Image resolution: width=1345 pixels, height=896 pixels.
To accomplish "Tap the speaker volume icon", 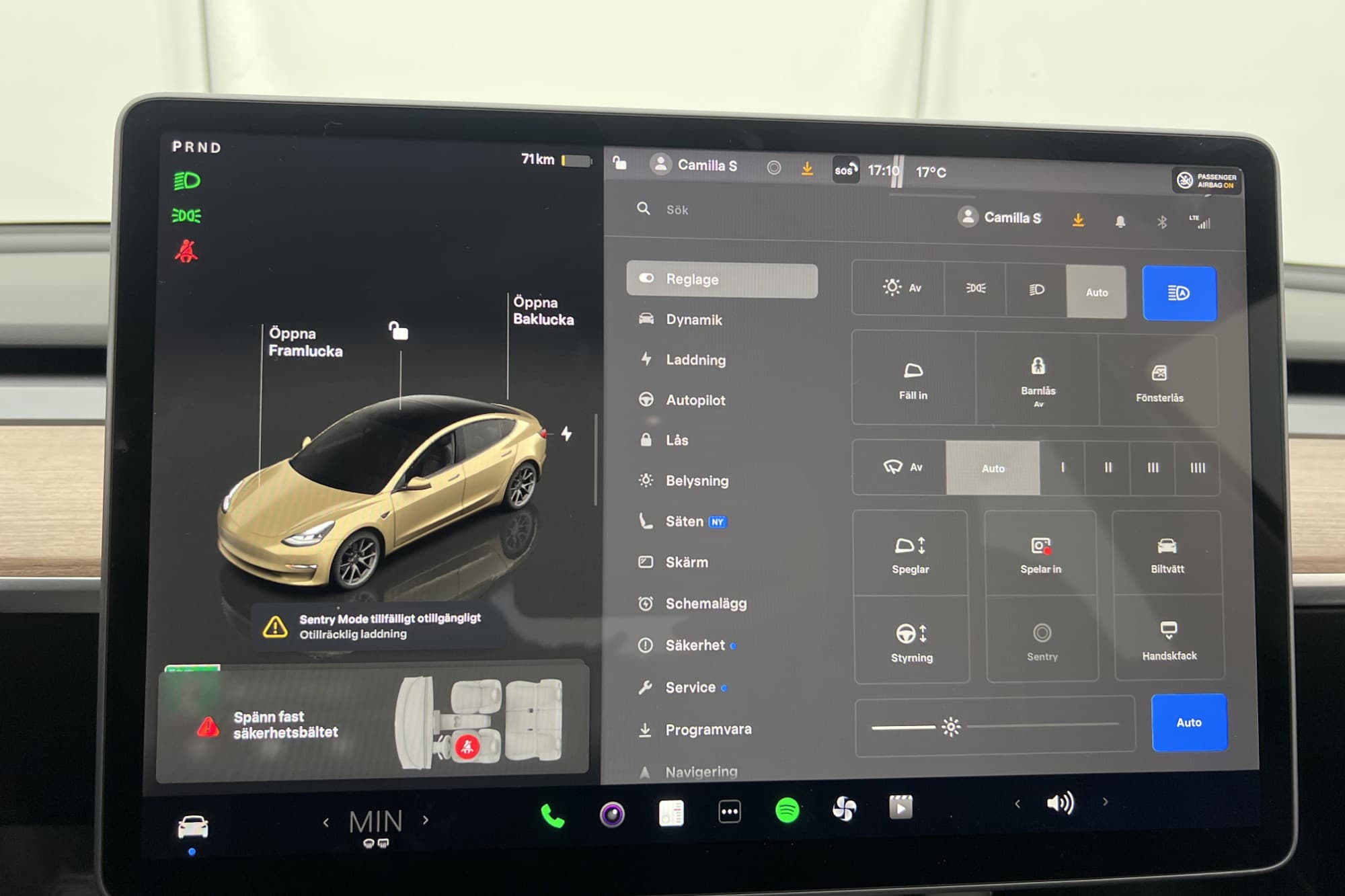I will click(x=1061, y=803).
